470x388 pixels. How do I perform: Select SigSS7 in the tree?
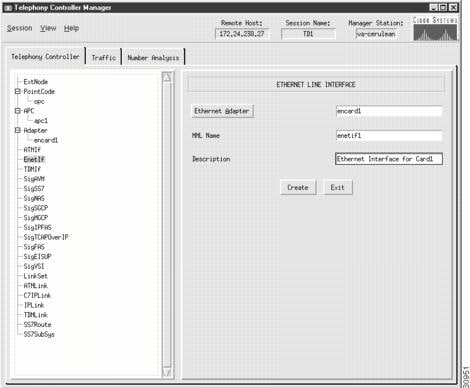[x=34, y=188]
